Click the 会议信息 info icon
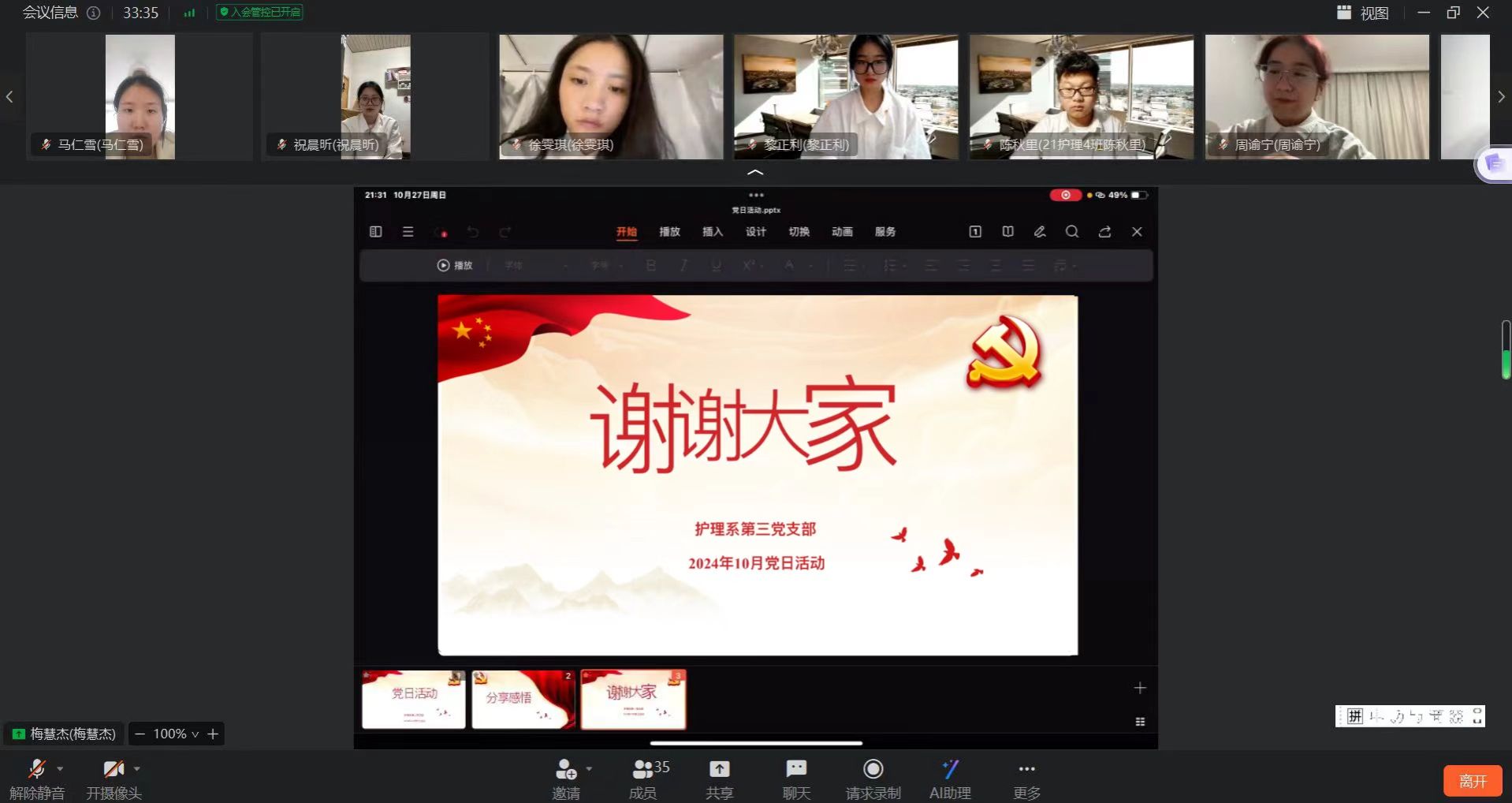Viewport: 1512px width, 803px height. click(x=94, y=13)
